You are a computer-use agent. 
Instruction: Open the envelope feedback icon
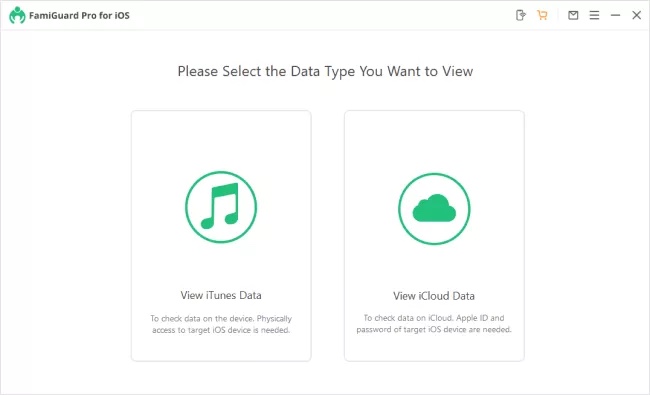(x=573, y=15)
